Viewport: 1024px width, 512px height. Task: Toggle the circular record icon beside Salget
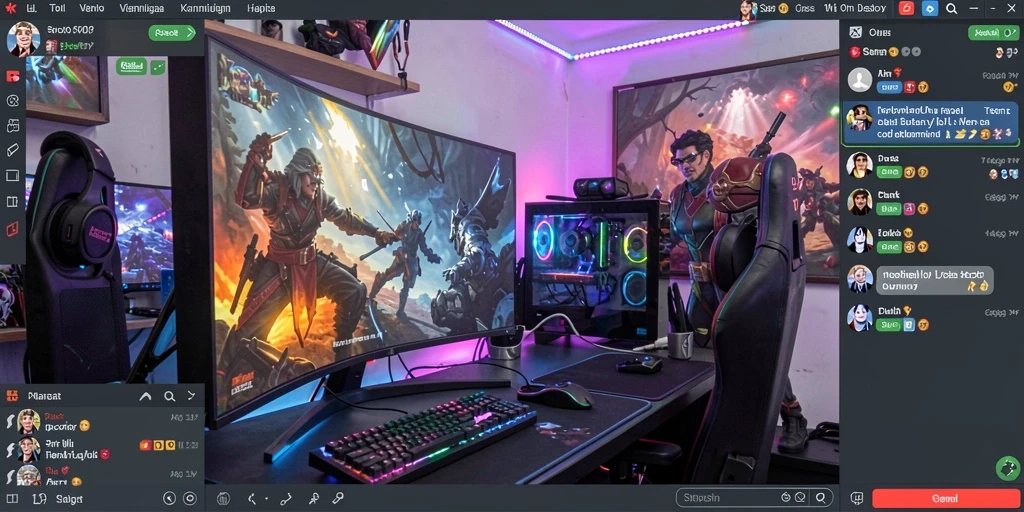pos(190,499)
